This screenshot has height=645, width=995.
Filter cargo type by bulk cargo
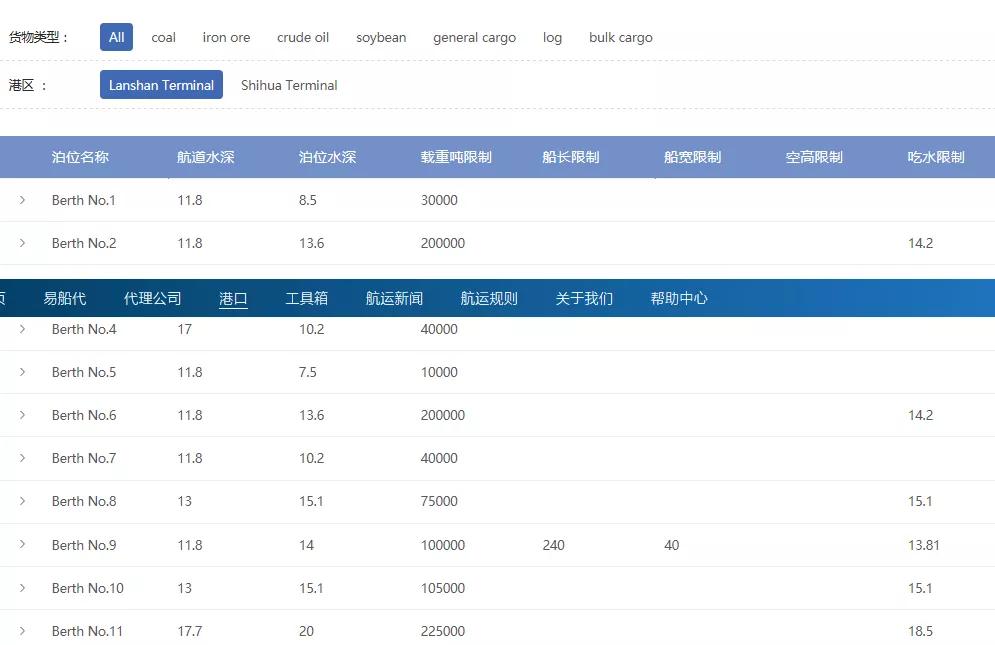[x=621, y=37]
